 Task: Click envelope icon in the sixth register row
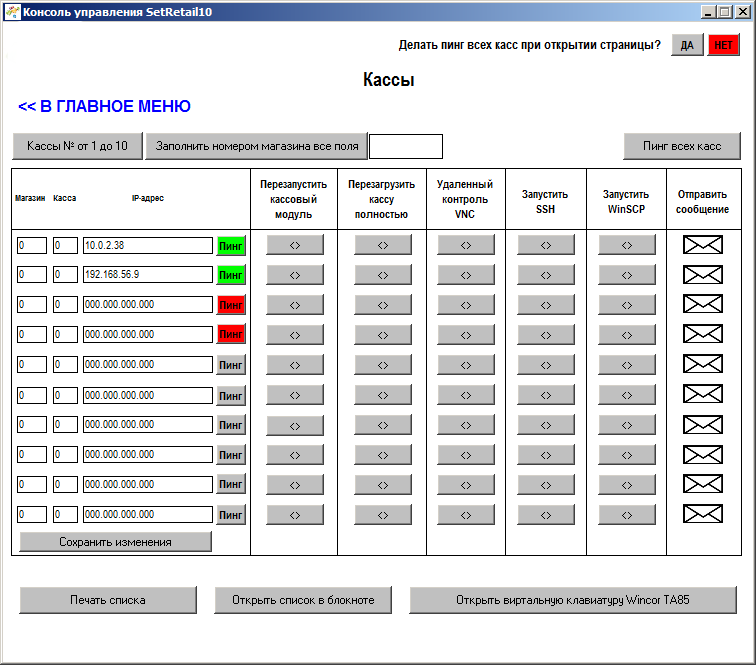tap(702, 394)
